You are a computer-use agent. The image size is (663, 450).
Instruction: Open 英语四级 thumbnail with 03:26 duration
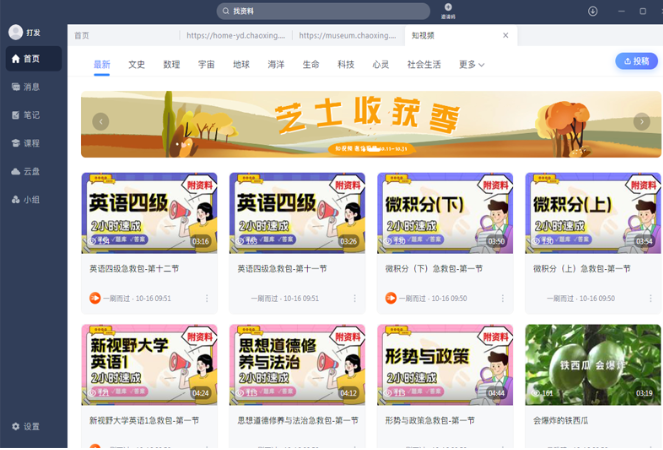pos(297,213)
